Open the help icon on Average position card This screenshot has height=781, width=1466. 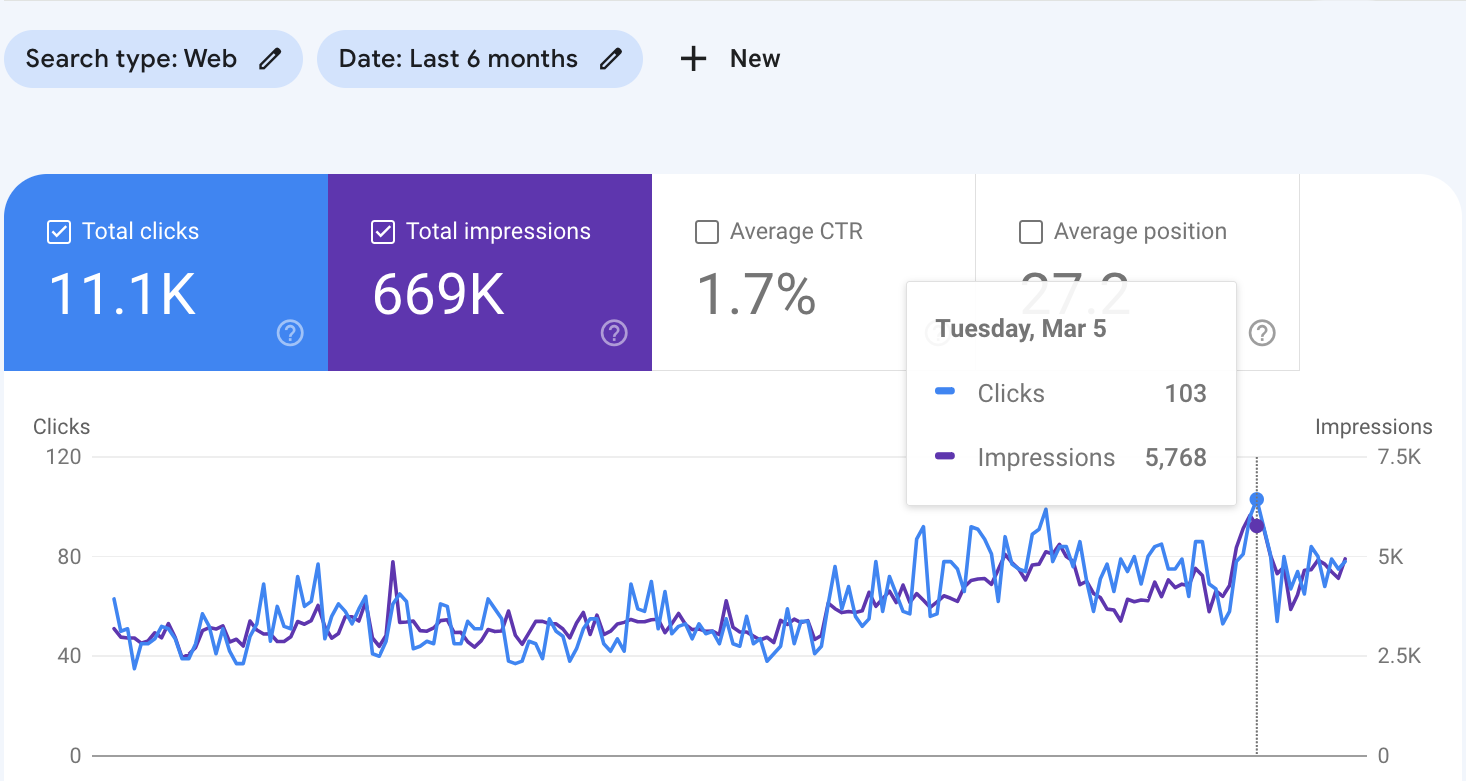pos(1262,334)
